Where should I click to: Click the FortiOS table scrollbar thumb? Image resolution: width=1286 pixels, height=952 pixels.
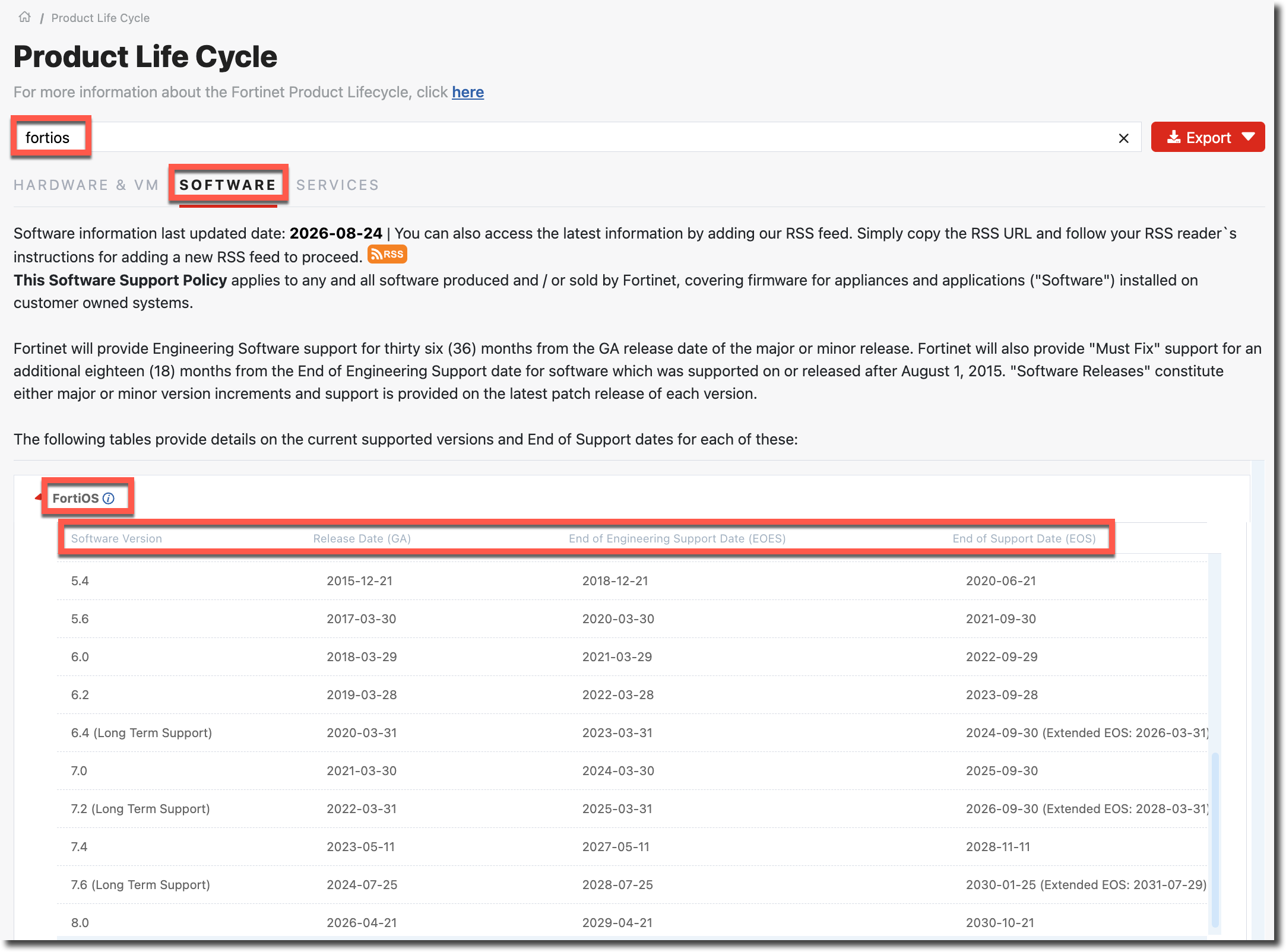pyautogui.click(x=1215, y=840)
